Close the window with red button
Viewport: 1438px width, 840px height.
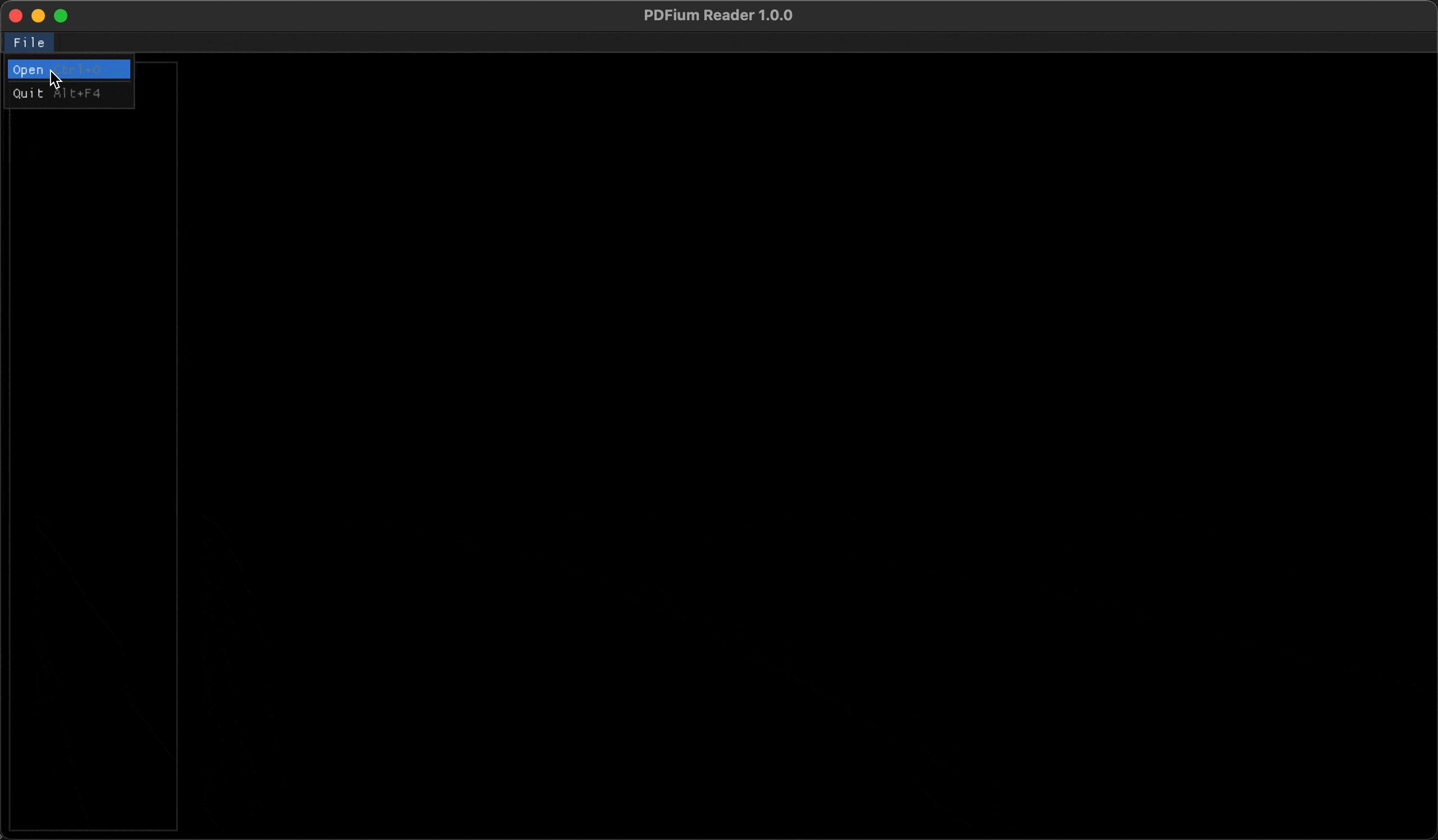click(x=16, y=16)
